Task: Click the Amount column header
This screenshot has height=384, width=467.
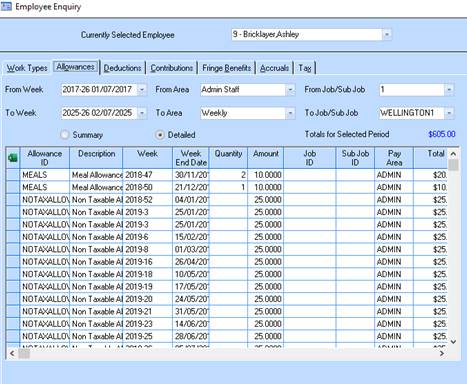Action: (x=266, y=158)
